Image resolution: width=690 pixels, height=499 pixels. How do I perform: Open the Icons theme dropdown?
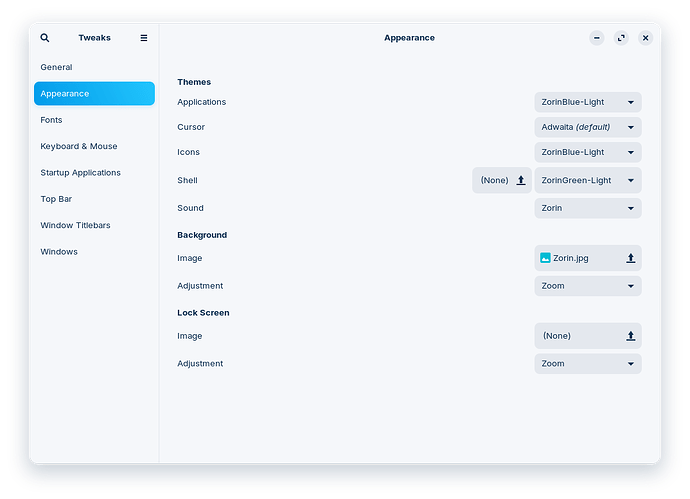pyautogui.click(x=588, y=152)
